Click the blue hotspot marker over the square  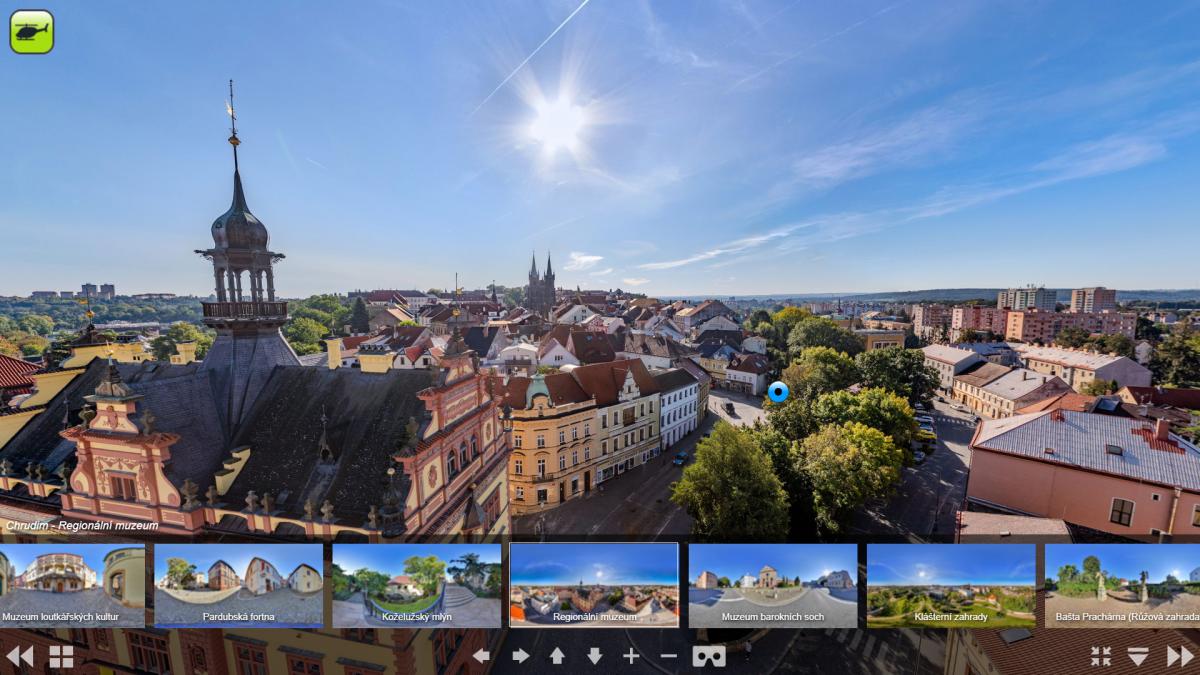778,391
